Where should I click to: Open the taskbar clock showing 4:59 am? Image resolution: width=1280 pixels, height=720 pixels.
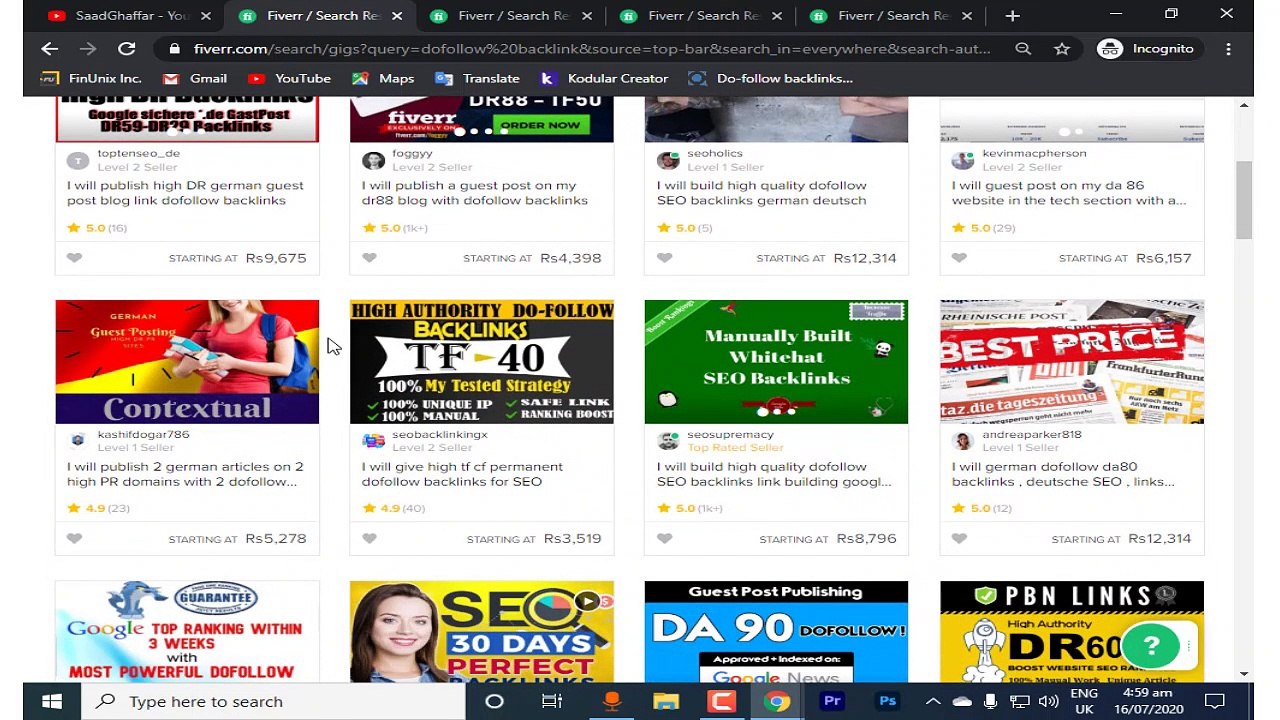tap(1148, 701)
